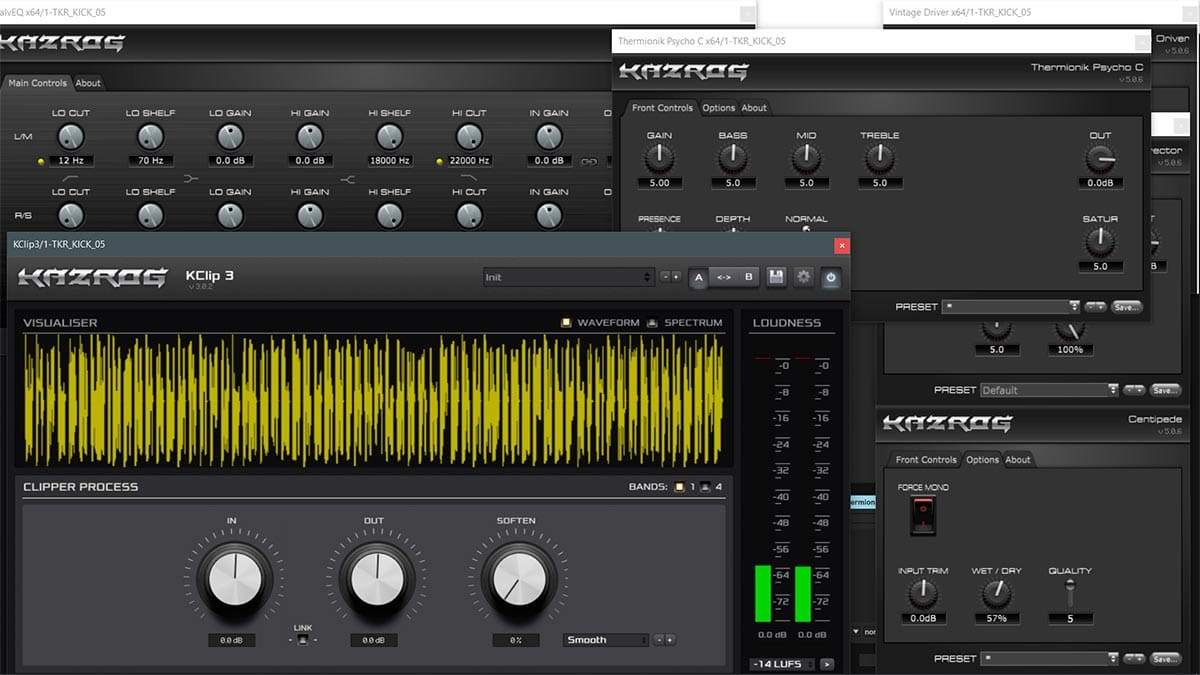The image size is (1200, 675).
Task: Click the IN 0.0 dB value field
Action: tap(232, 640)
